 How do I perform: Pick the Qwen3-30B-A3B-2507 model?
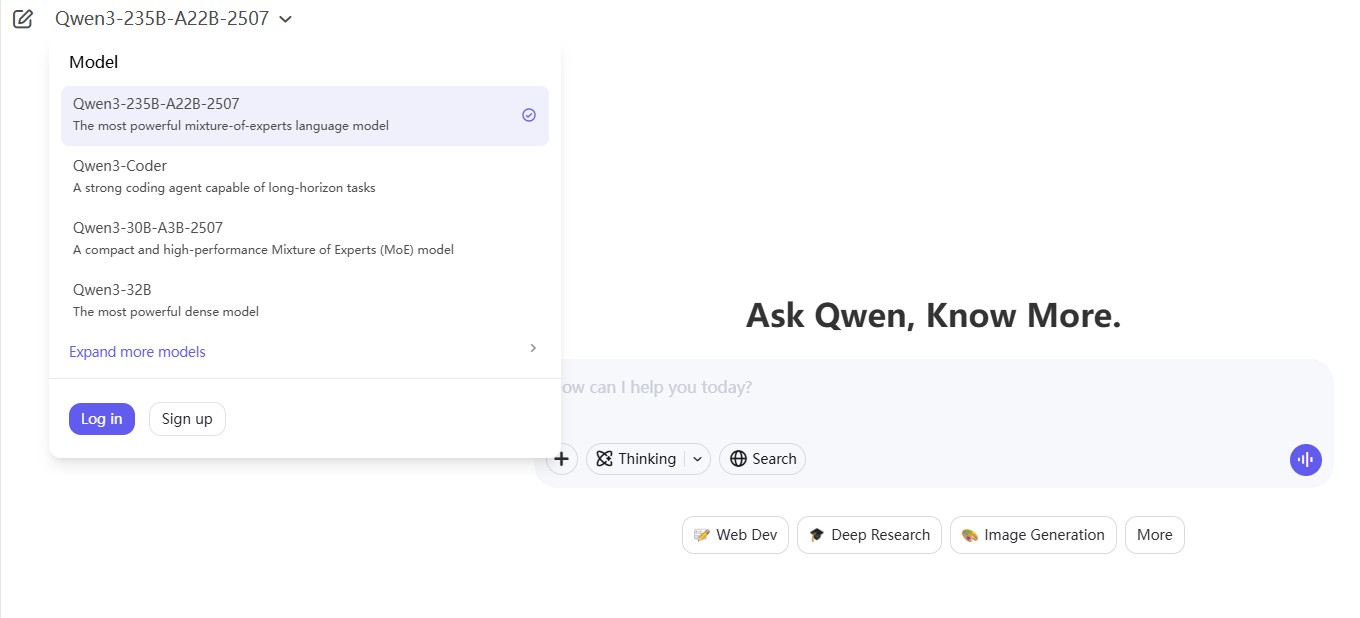coord(305,238)
